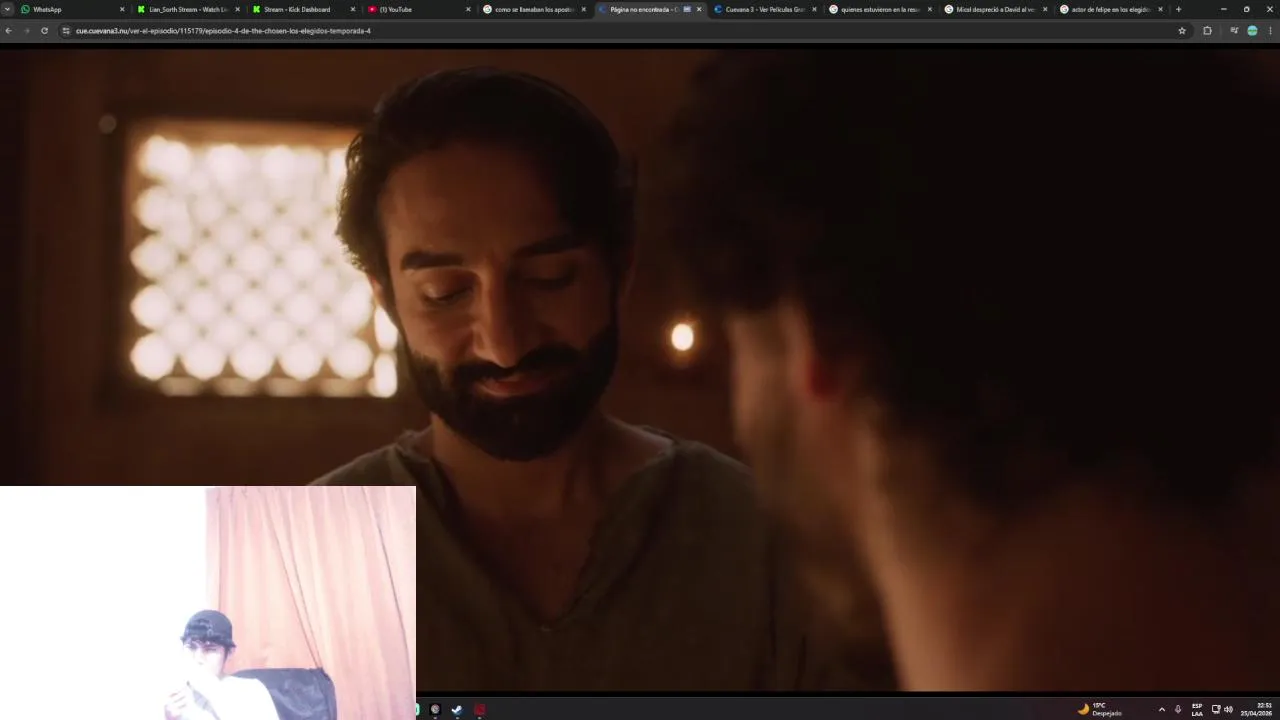Click the video player to pause playback
The image size is (1280, 720).
pos(640,370)
